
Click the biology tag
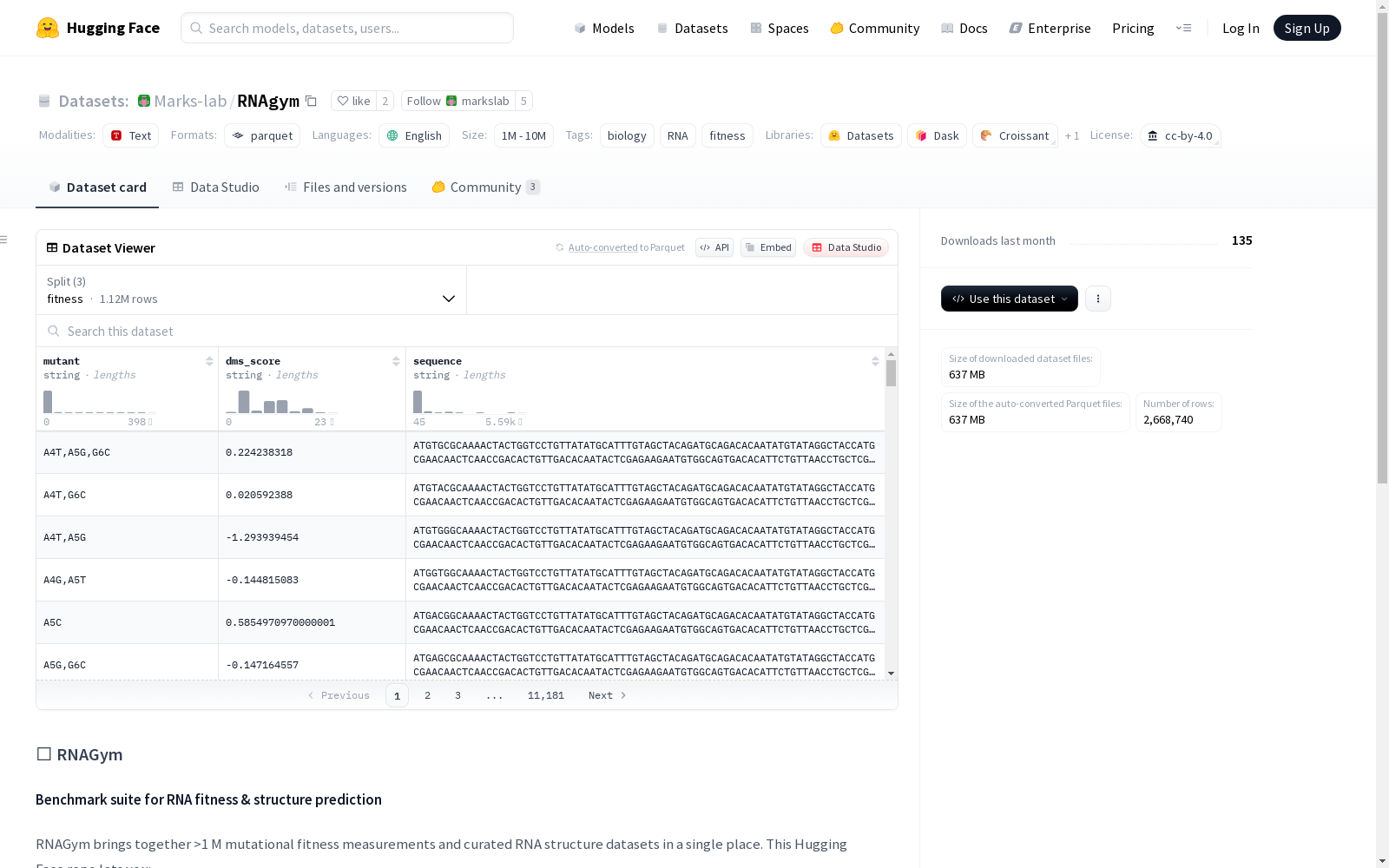tap(627, 135)
